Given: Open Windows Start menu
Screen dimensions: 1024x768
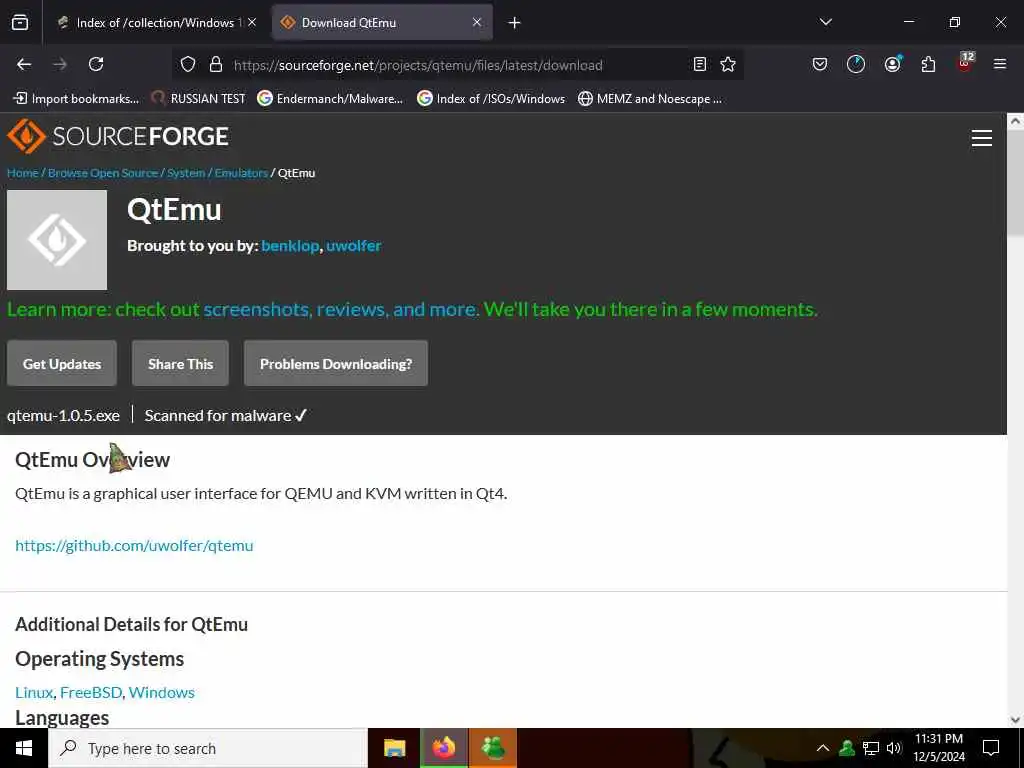Looking at the screenshot, I should 24,748.
